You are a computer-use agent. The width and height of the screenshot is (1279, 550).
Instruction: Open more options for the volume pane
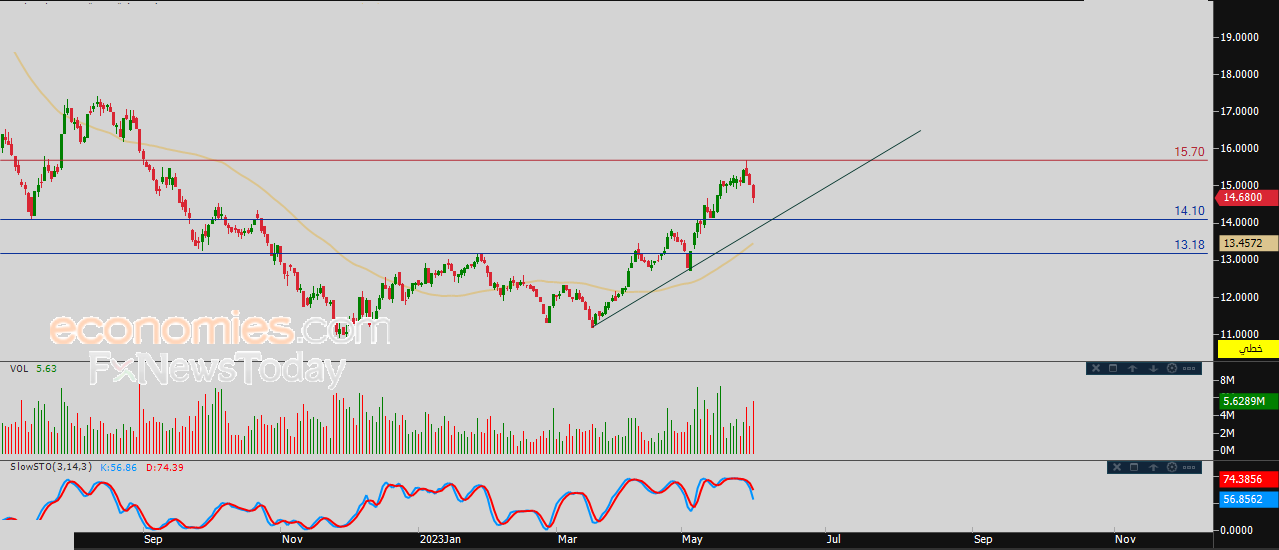pyautogui.click(x=1189, y=368)
